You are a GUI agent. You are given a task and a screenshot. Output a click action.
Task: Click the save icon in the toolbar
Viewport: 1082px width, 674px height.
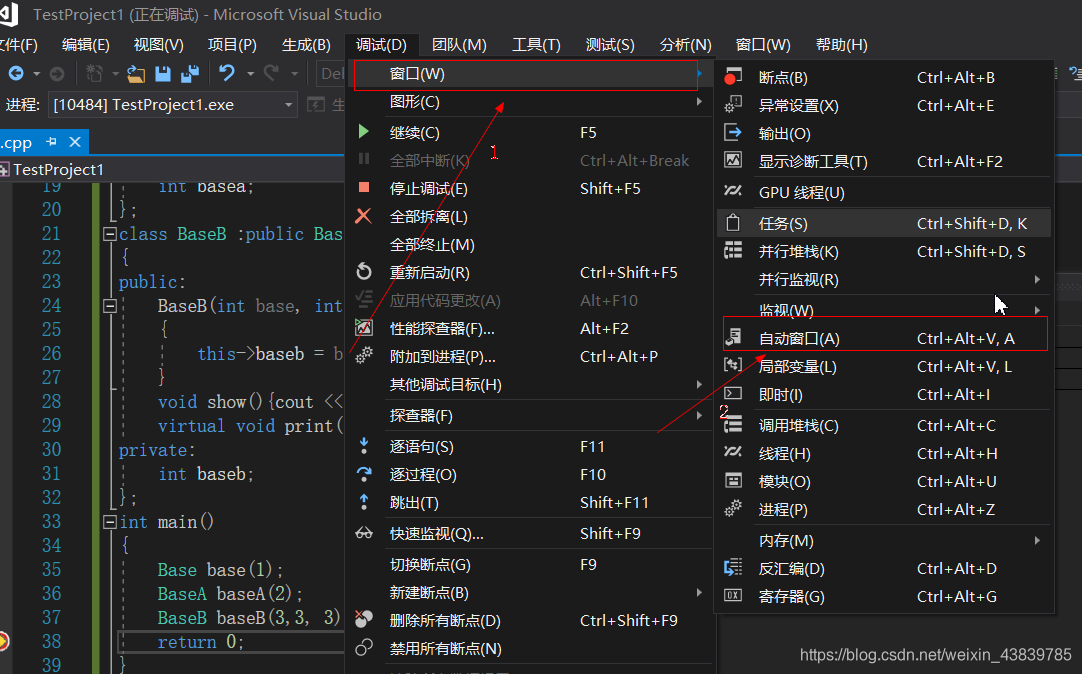[163, 74]
